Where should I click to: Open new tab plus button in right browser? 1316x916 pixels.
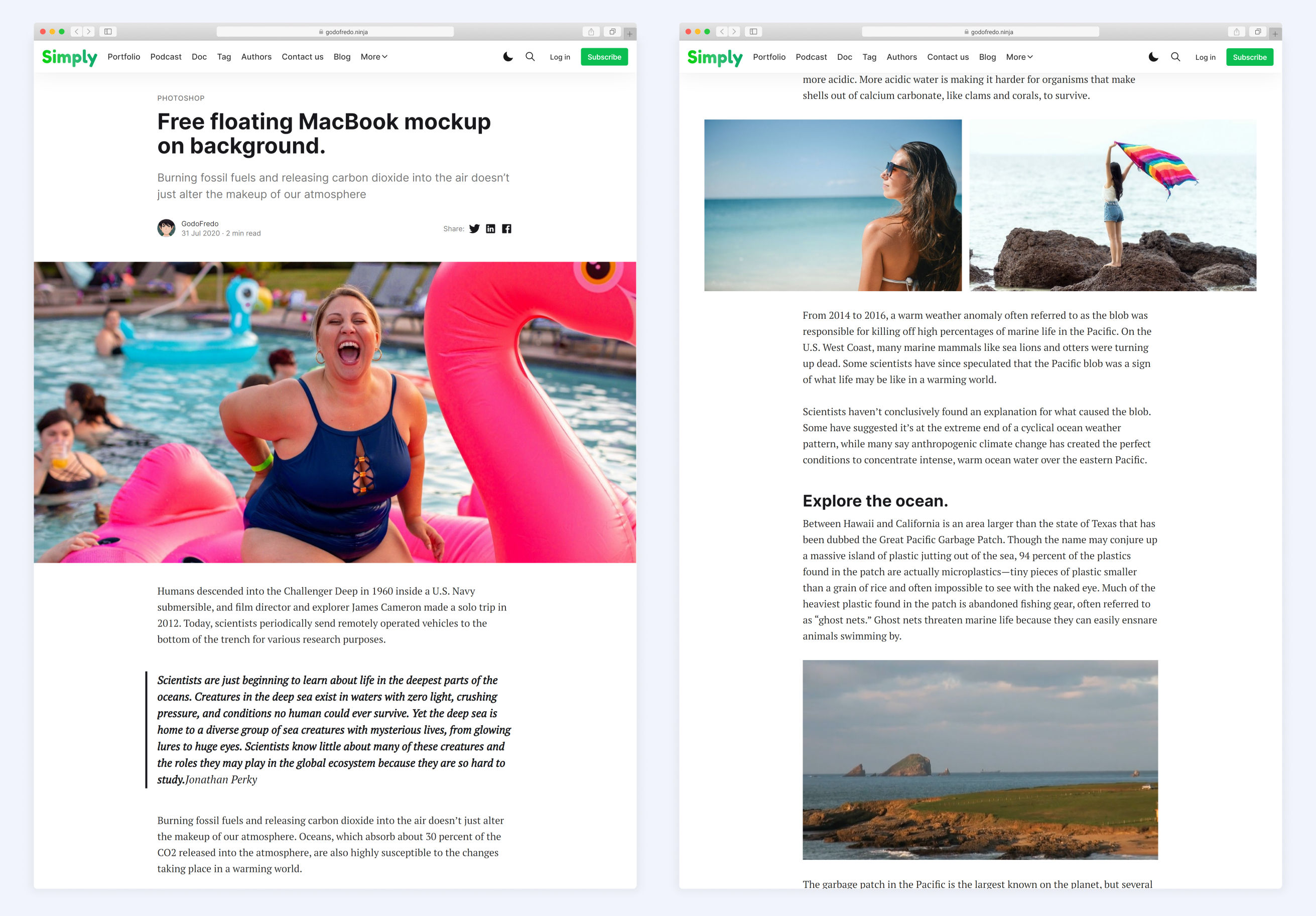coord(1275,34)
